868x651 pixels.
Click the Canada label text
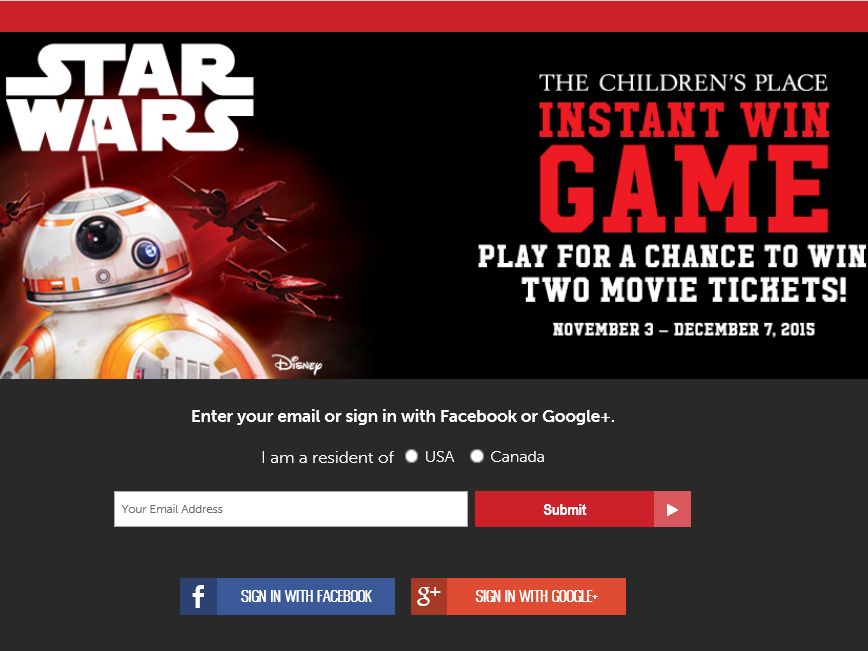click(x=517, y=457)
